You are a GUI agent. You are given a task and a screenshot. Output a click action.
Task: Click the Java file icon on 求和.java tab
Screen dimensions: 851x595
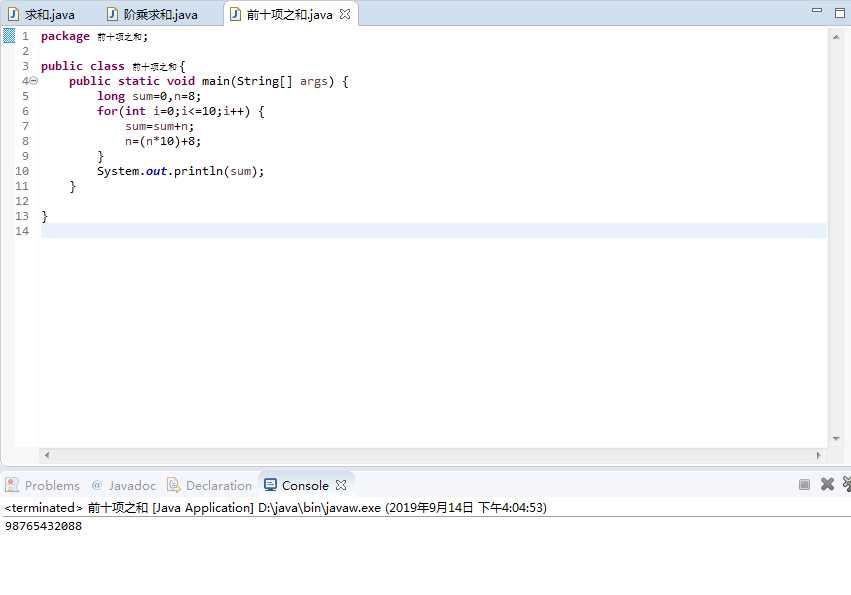(x=13, y=14)
